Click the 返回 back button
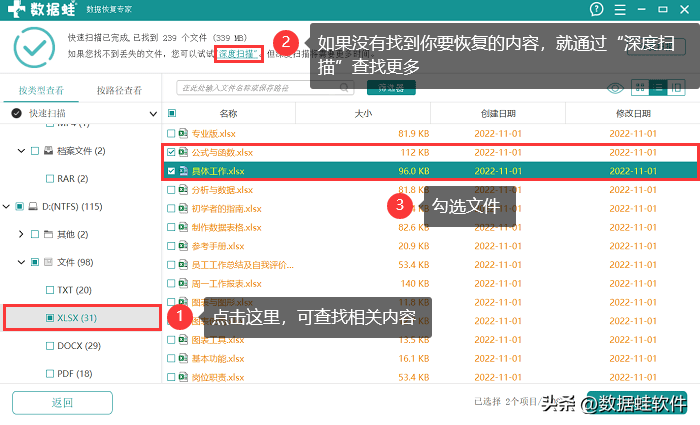 coord(62,403)
